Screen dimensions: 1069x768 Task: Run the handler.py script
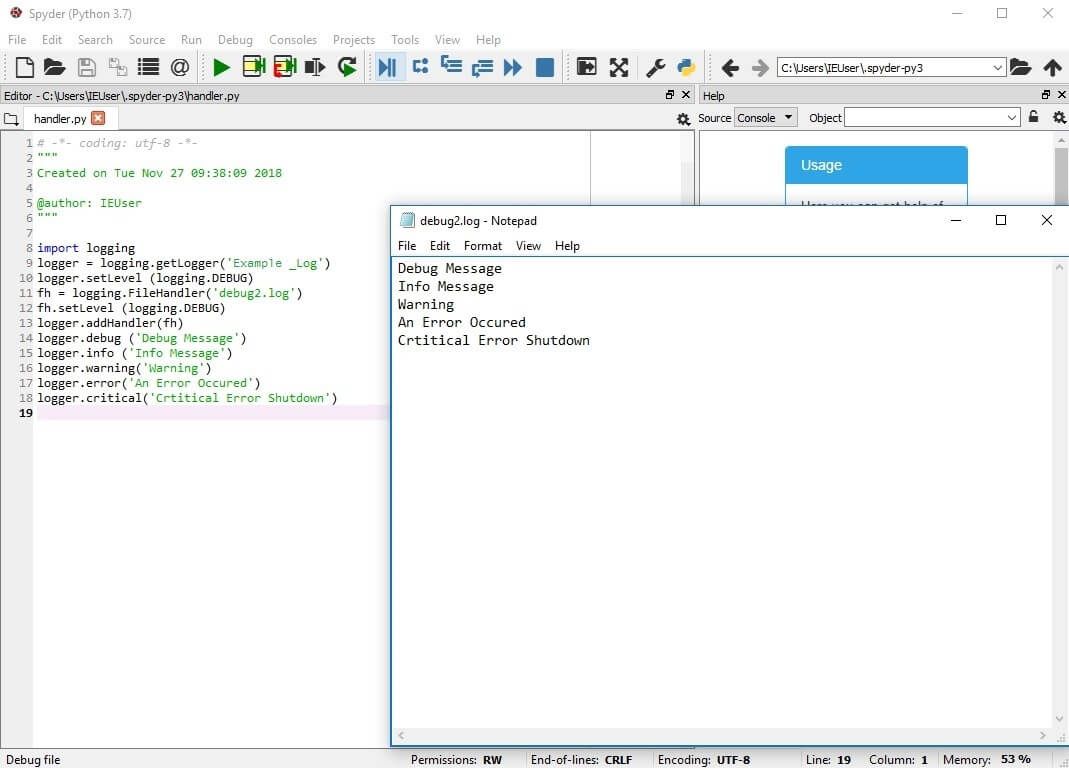pyautogui.click(x=220, y=67)
